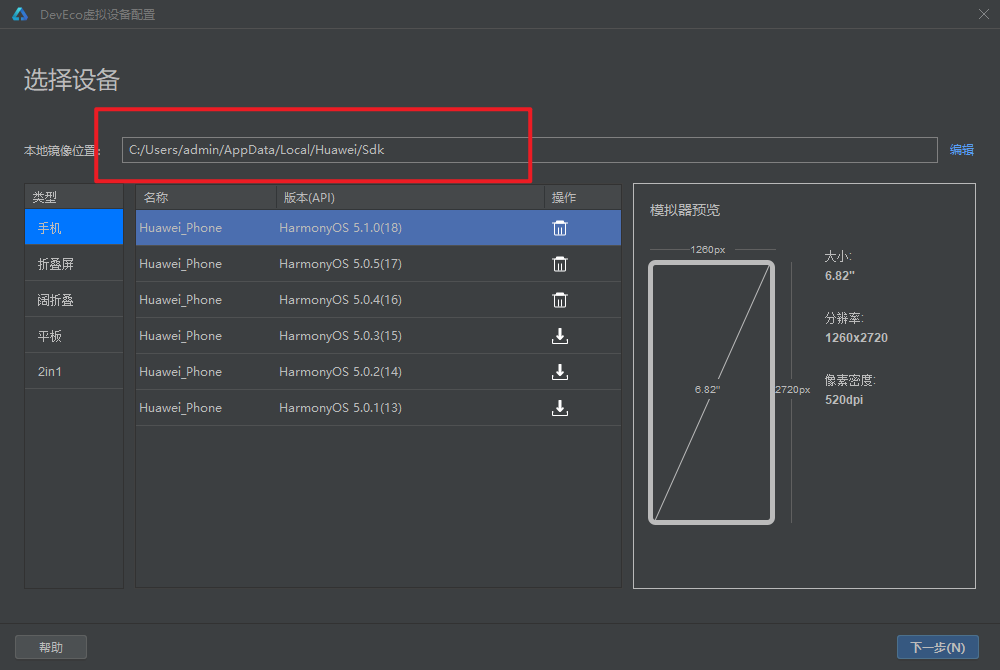Screen dimensions: 1000x670
Task: Select the 手机 device type
Action: tap(74, 228)
